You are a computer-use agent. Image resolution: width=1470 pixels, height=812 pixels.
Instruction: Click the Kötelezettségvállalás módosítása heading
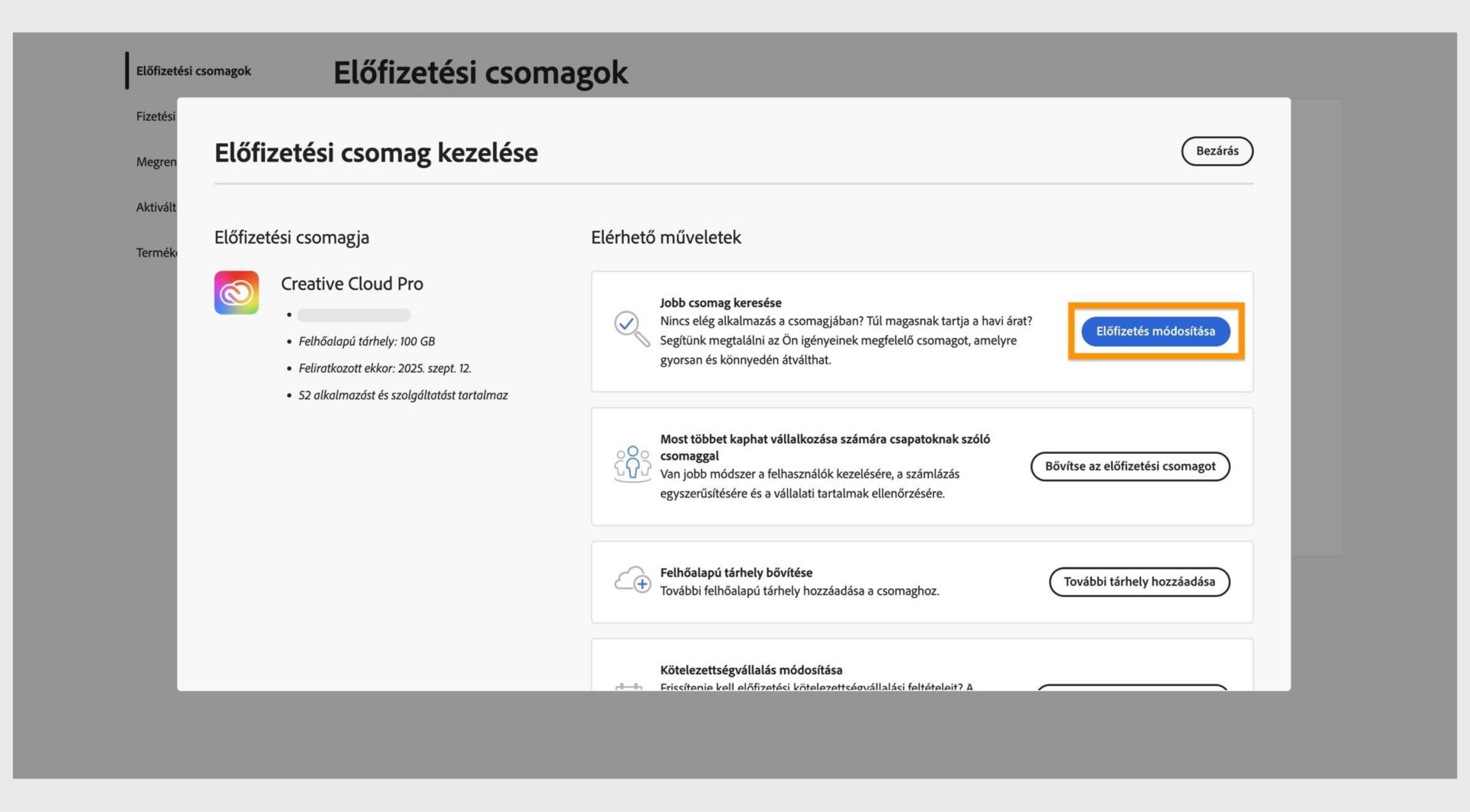[751, 670]
